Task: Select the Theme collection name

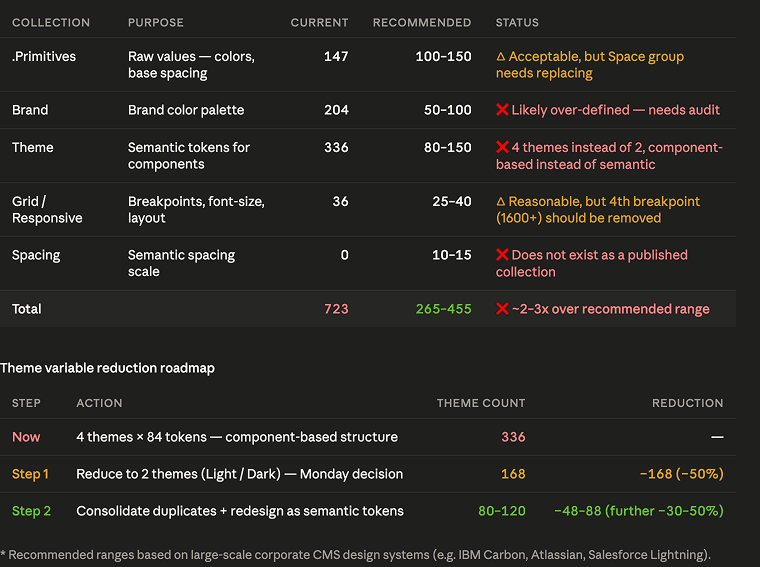Action: coord(32,147)
